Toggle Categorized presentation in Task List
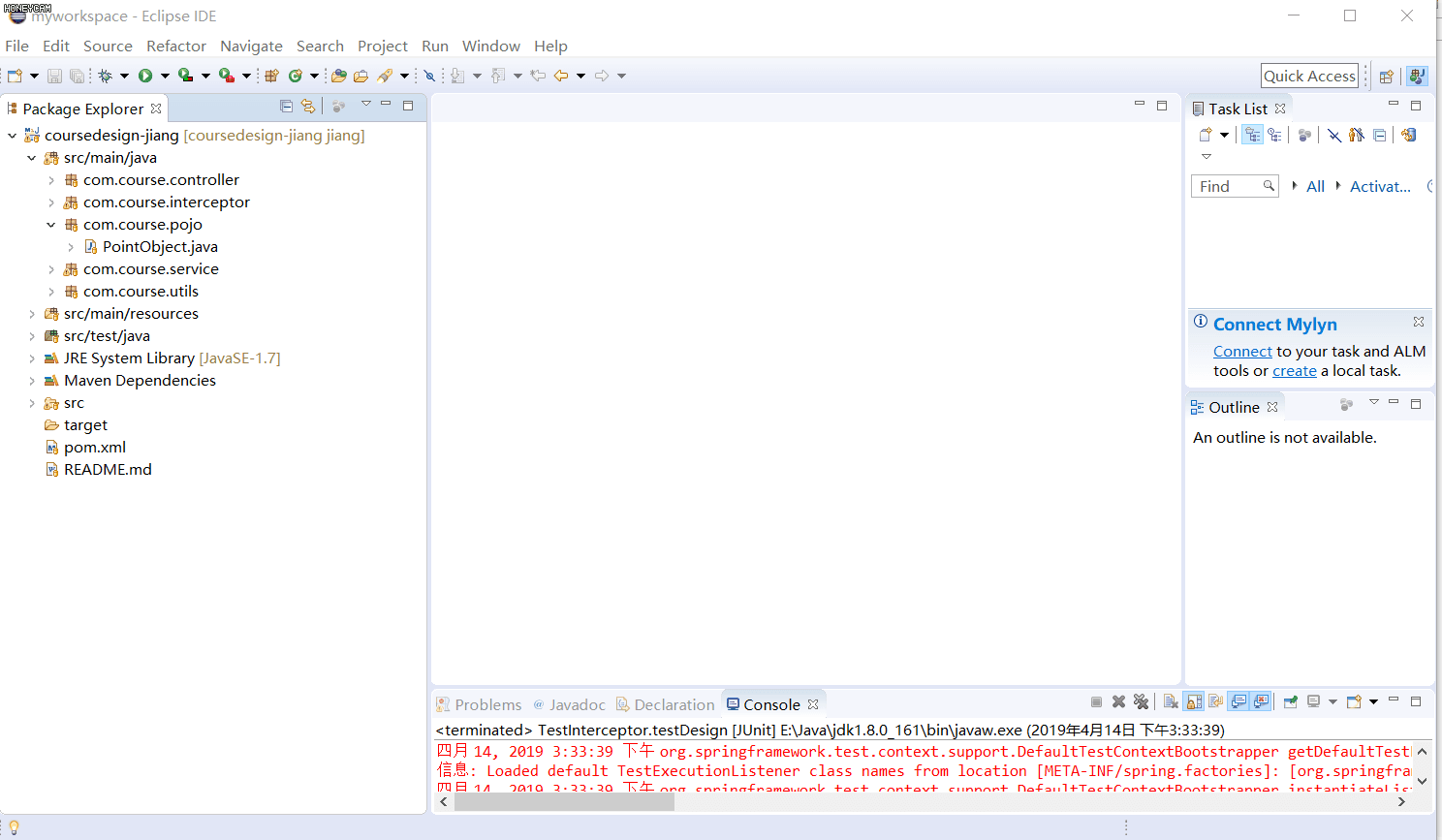Screen dimensions: 1442x840 (x=1252, y=135)
